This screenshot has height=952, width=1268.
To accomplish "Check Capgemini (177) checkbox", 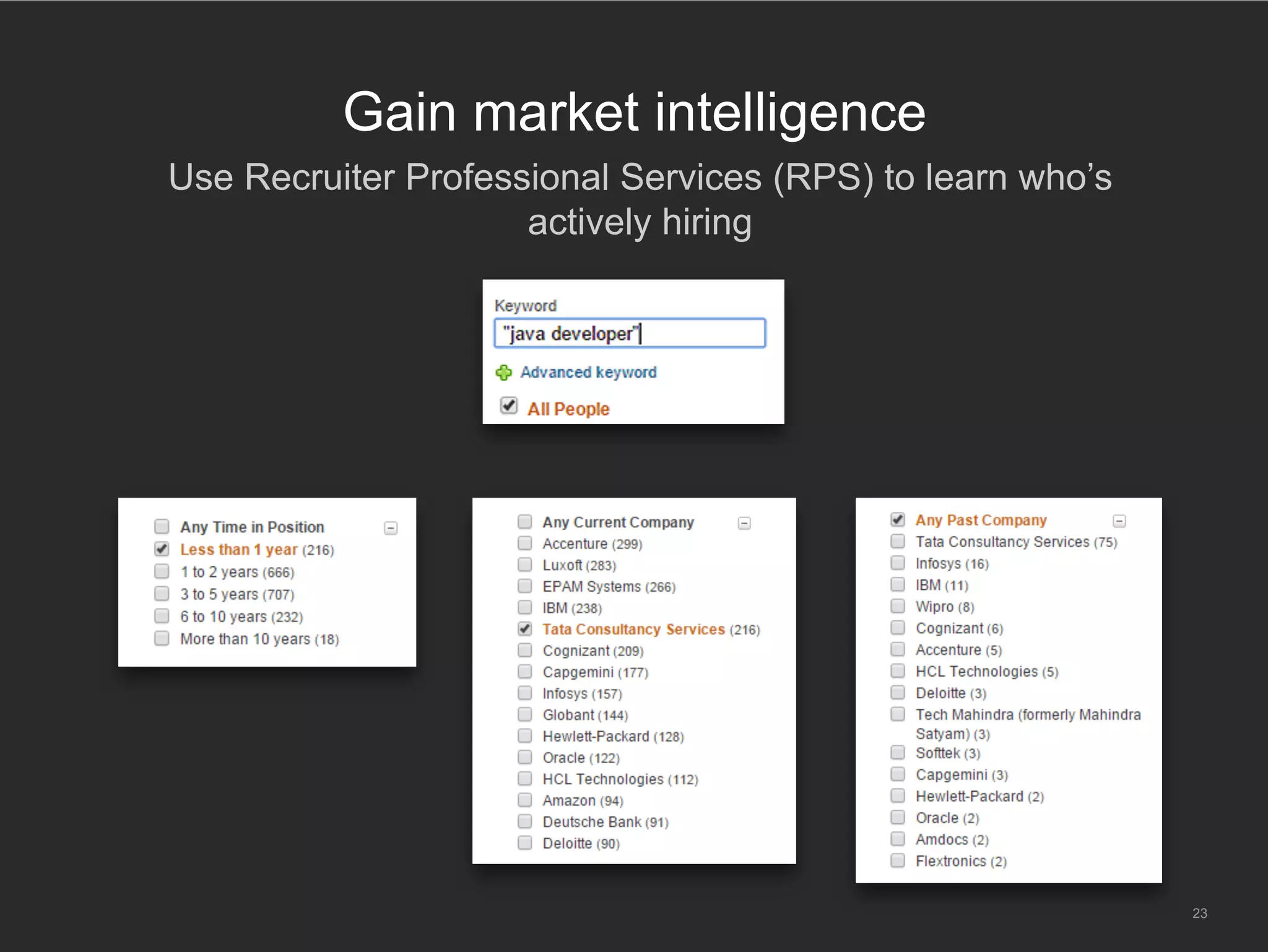I will 525,672.
